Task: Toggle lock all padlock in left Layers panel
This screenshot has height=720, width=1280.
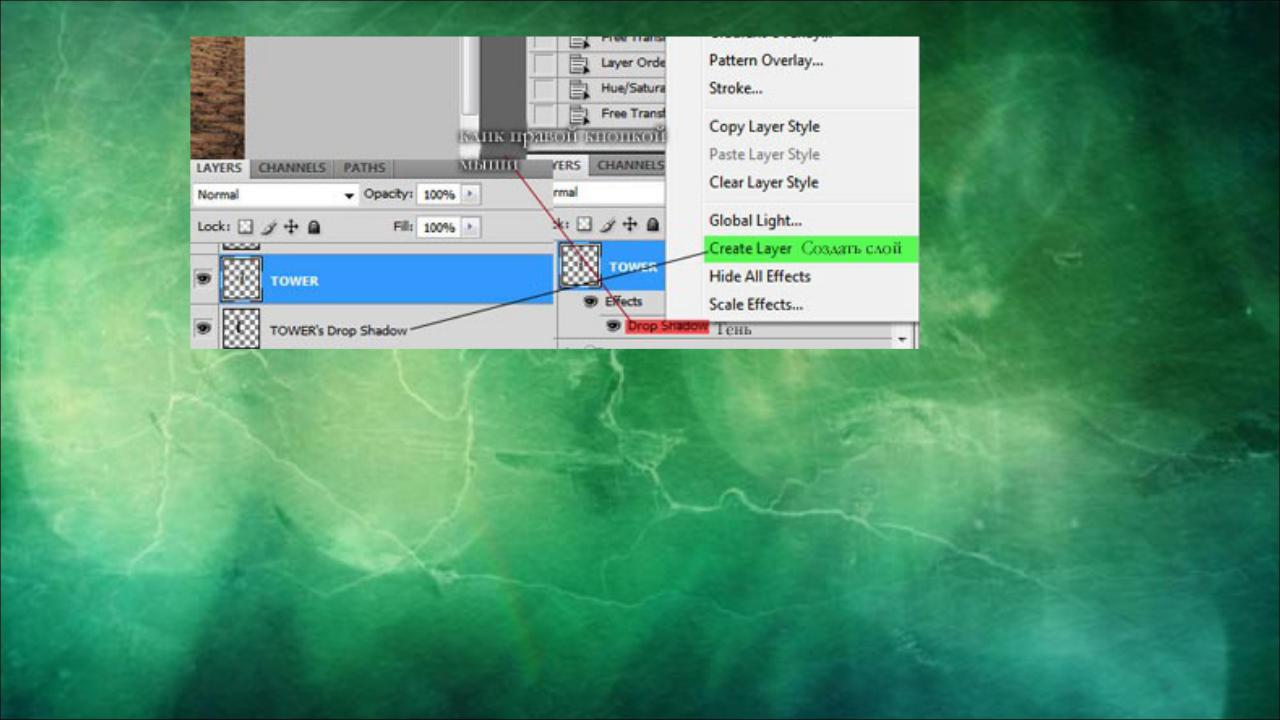Action: pos(314,227)
